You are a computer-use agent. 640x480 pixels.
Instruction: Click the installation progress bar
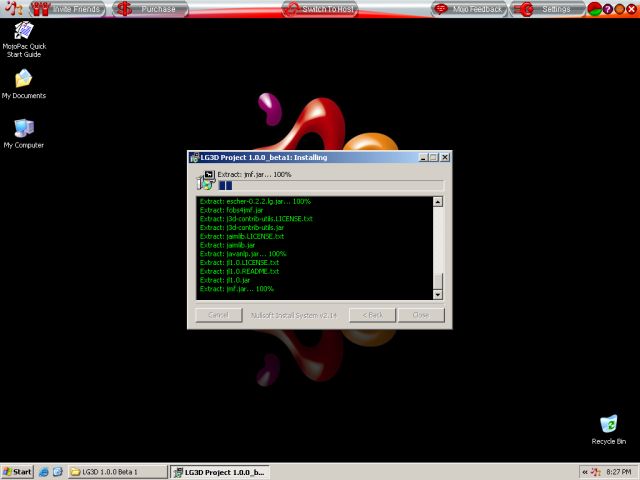(x=330, y=185)
